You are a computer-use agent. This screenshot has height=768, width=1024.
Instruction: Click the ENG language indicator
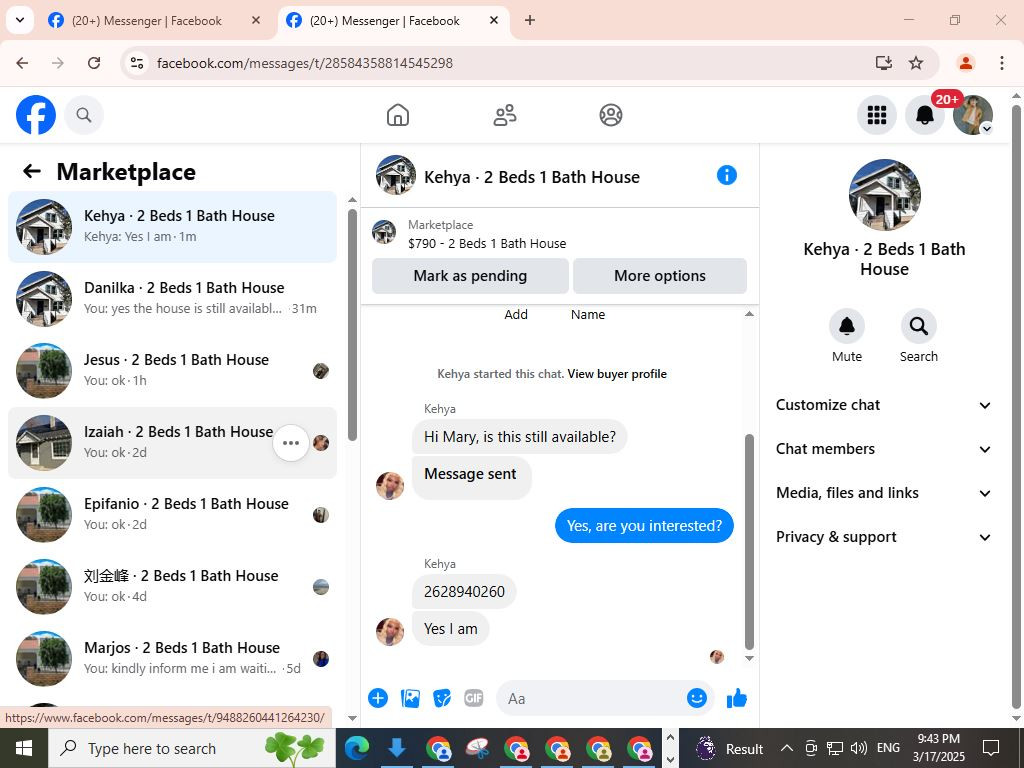pos(888,748)
